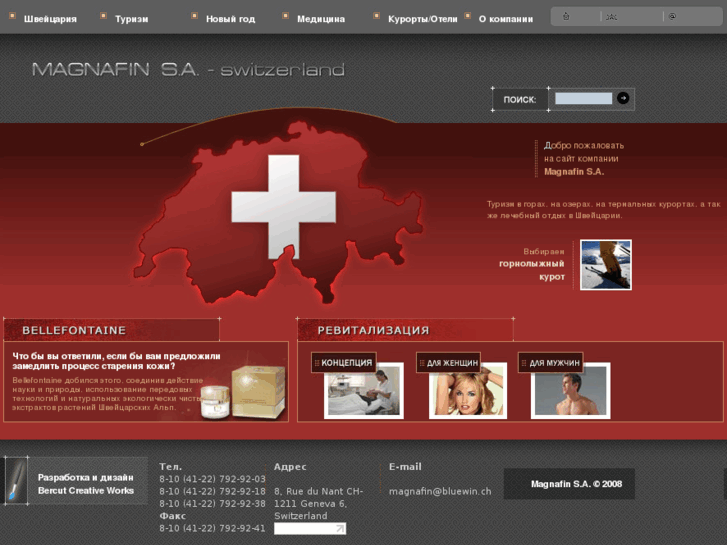Click fax number 792-92-41
Image resolution: width=727 pixels, height=545 pixels.
[x=212, y=528]
